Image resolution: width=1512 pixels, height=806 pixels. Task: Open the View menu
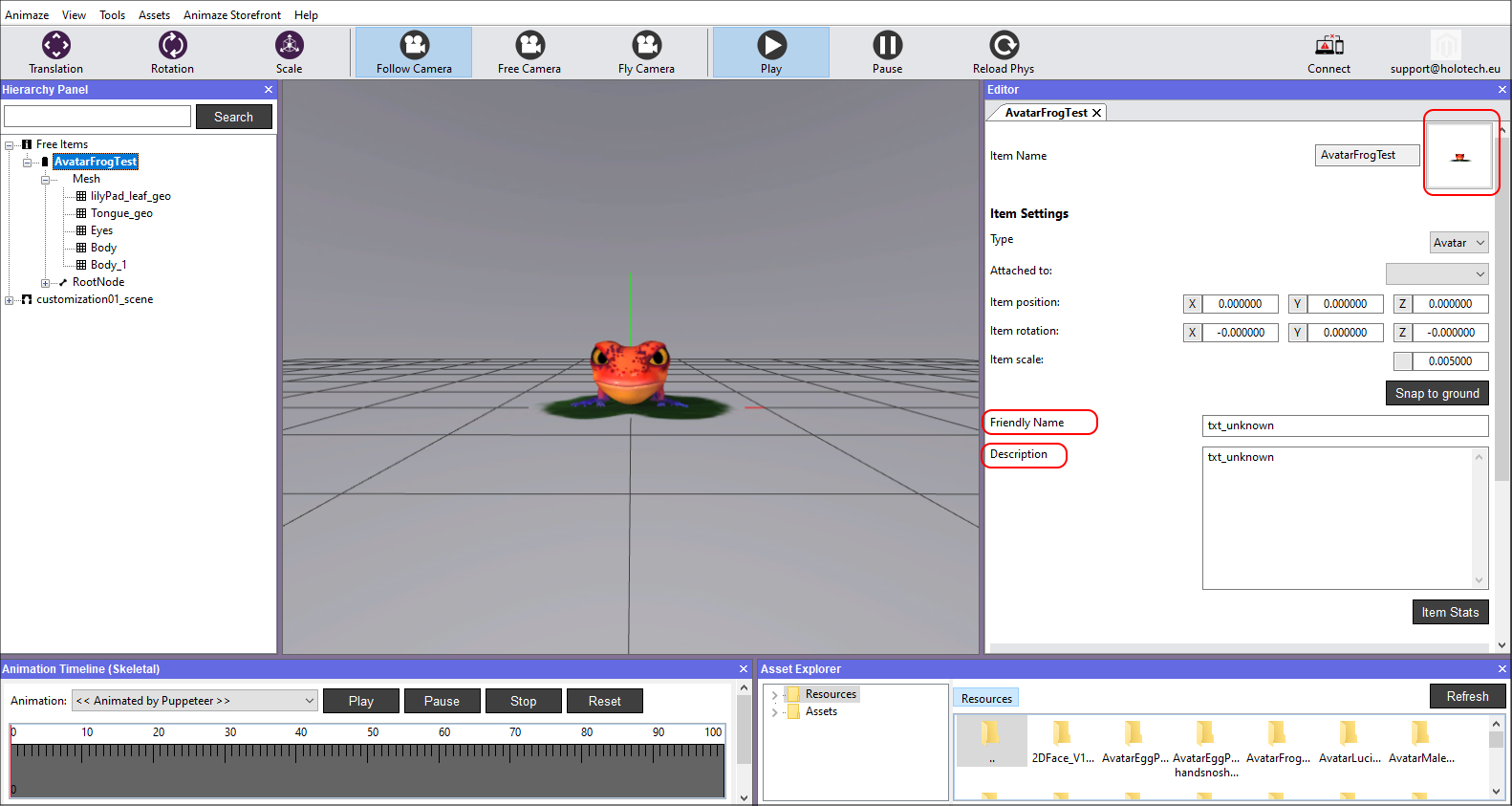click(x=74, y=15)
